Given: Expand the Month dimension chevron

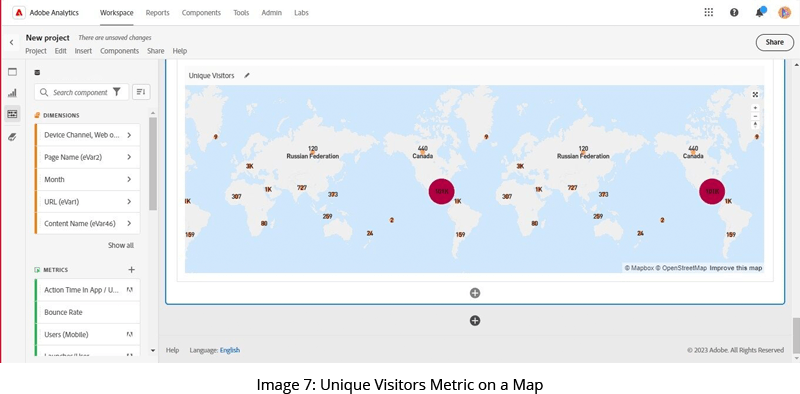Looking at the screenshot, I should point(129,180).
